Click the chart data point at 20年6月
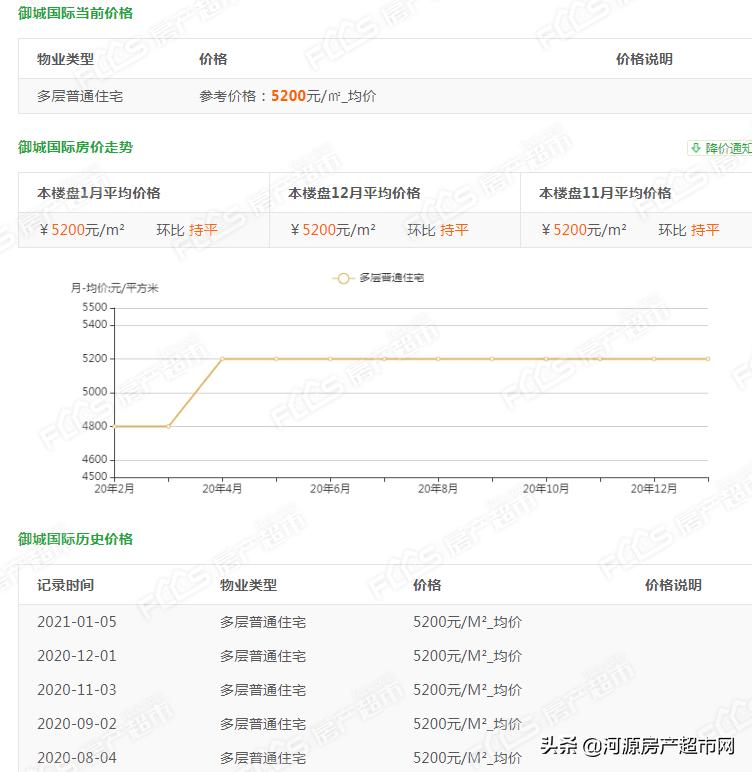Image resolution: width=752 pixels, height=772 pixels. coord(330,359)
